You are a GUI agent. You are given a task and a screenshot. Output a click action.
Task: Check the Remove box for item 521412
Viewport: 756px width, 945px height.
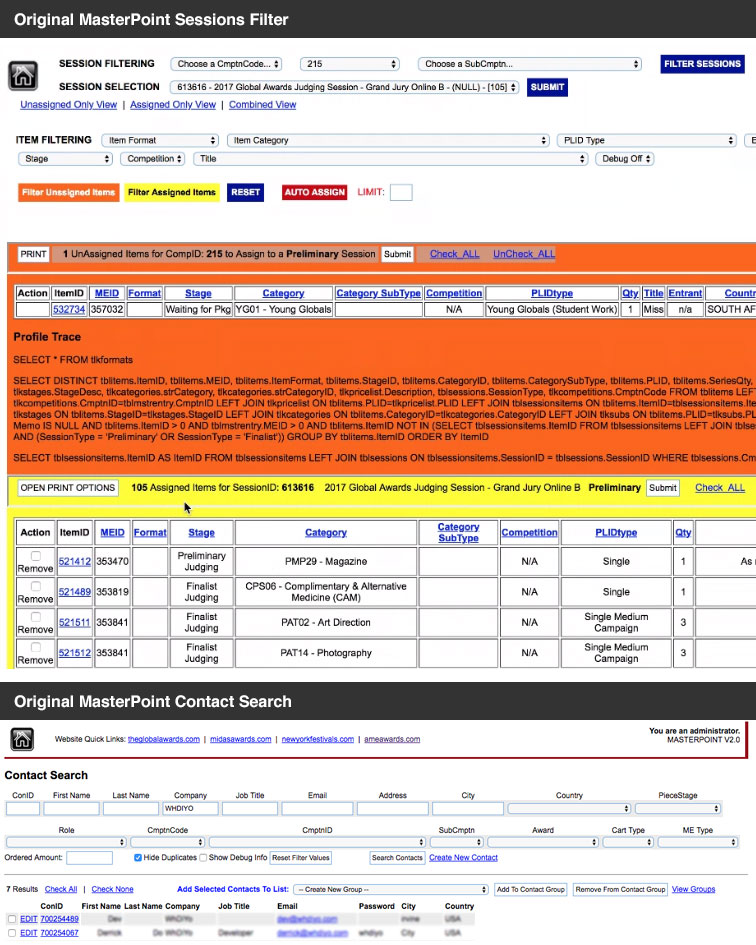coord(35,556)
